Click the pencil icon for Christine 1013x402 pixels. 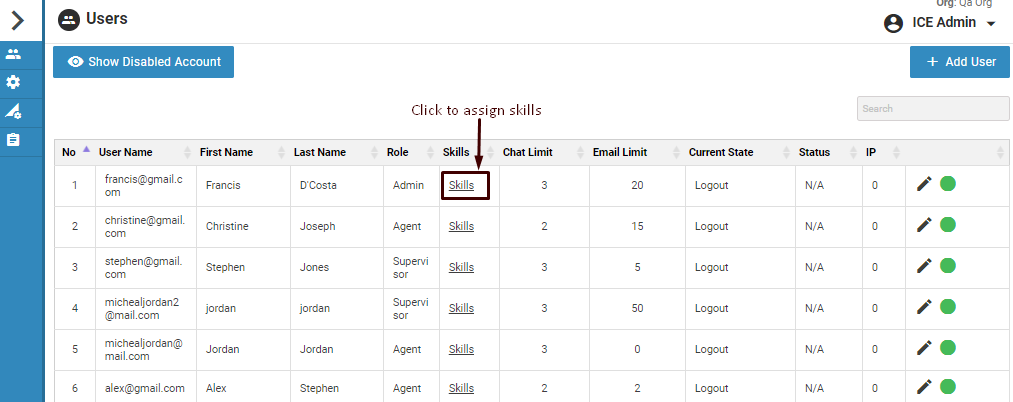(924, 225)
